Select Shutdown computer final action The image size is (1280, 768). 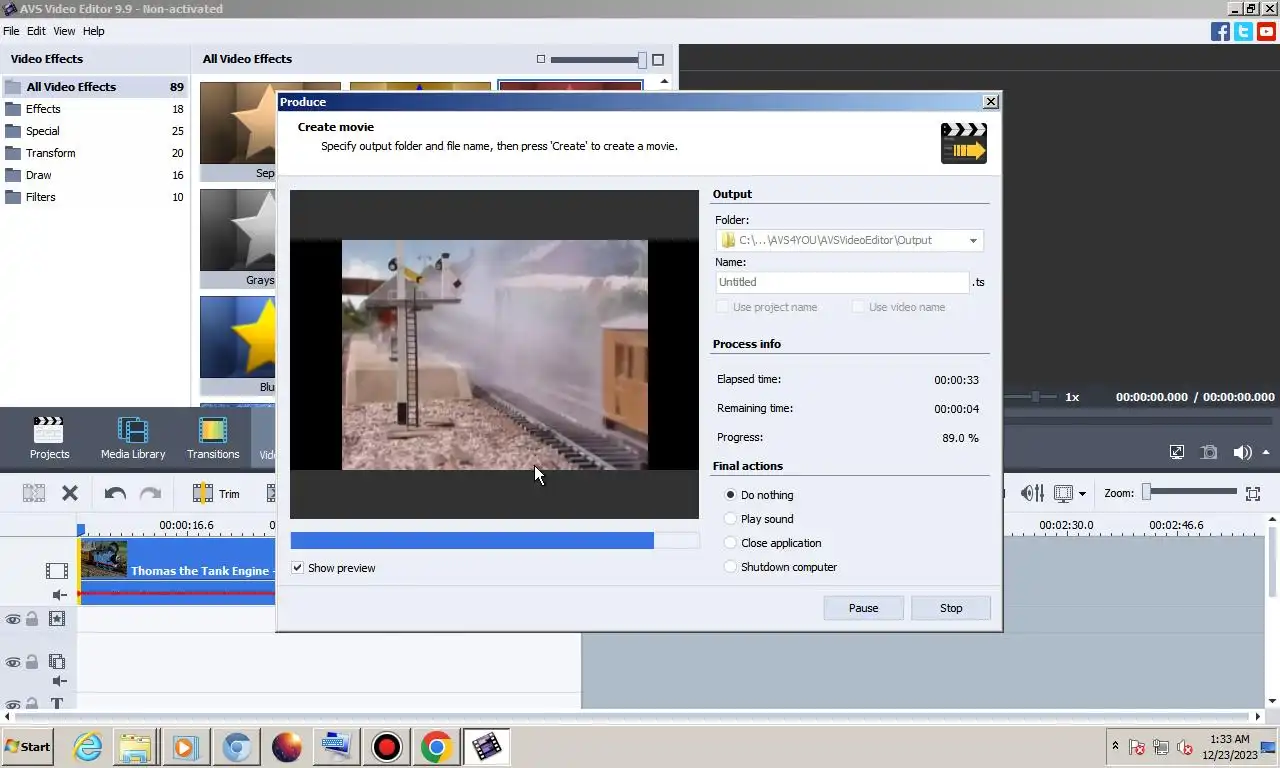point(729,567)
